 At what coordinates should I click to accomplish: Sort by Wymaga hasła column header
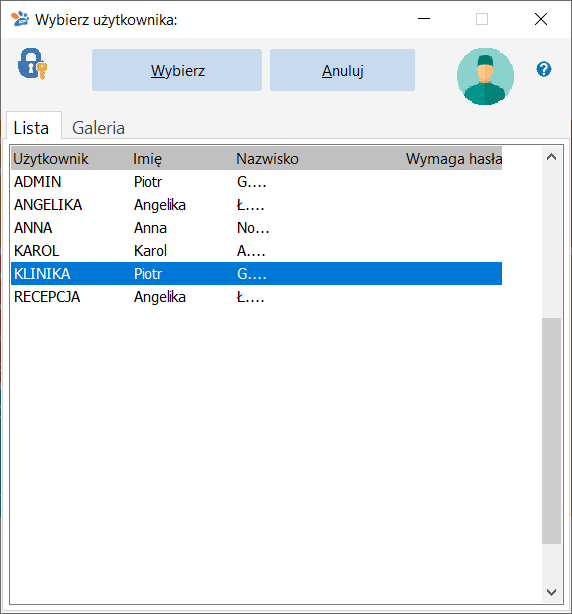pyautogui.click(x=453, y=159)
